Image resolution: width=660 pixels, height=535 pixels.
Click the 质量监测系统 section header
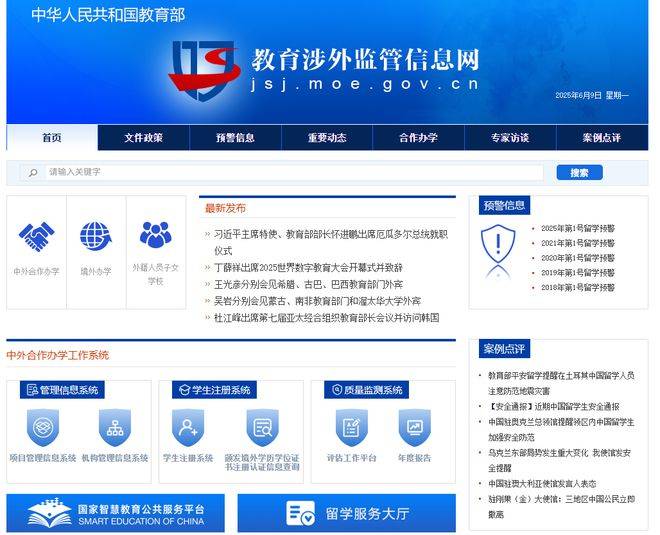coord(367,390)
